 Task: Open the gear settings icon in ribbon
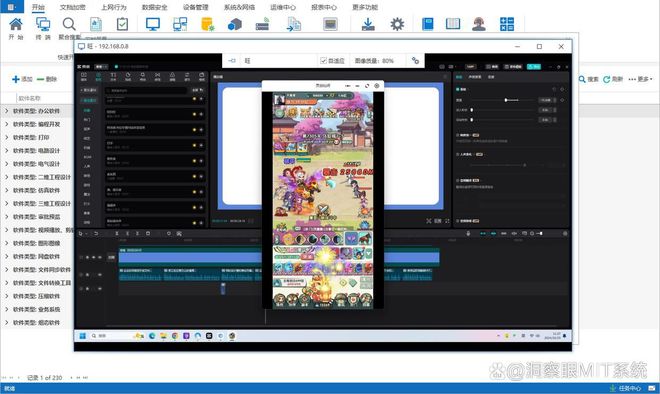397,24
